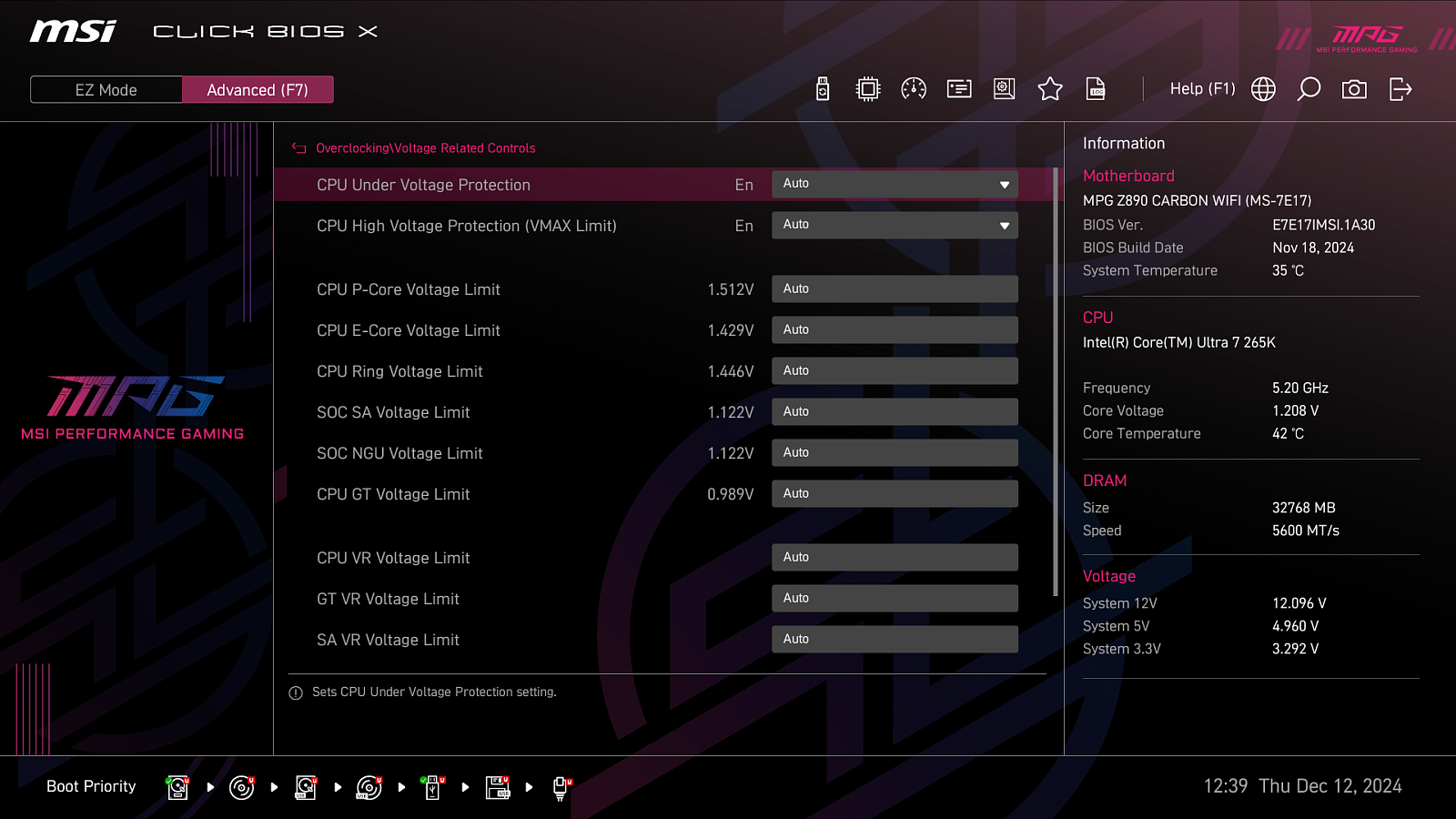Screen dimensions: 1456x819
Task: Take a screenshot with the camera icon
Action: [1354, 89]
